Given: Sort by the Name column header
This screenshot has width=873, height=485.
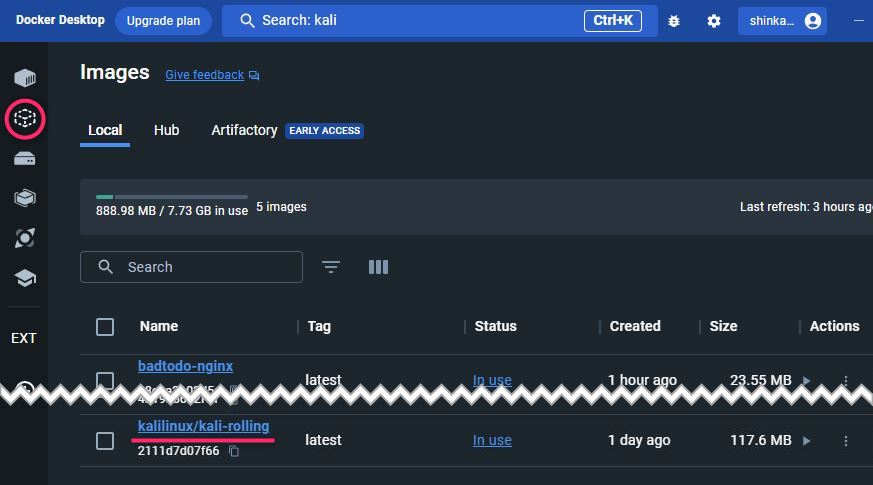Looking at the screenshot, I should (x=159, y=326).
